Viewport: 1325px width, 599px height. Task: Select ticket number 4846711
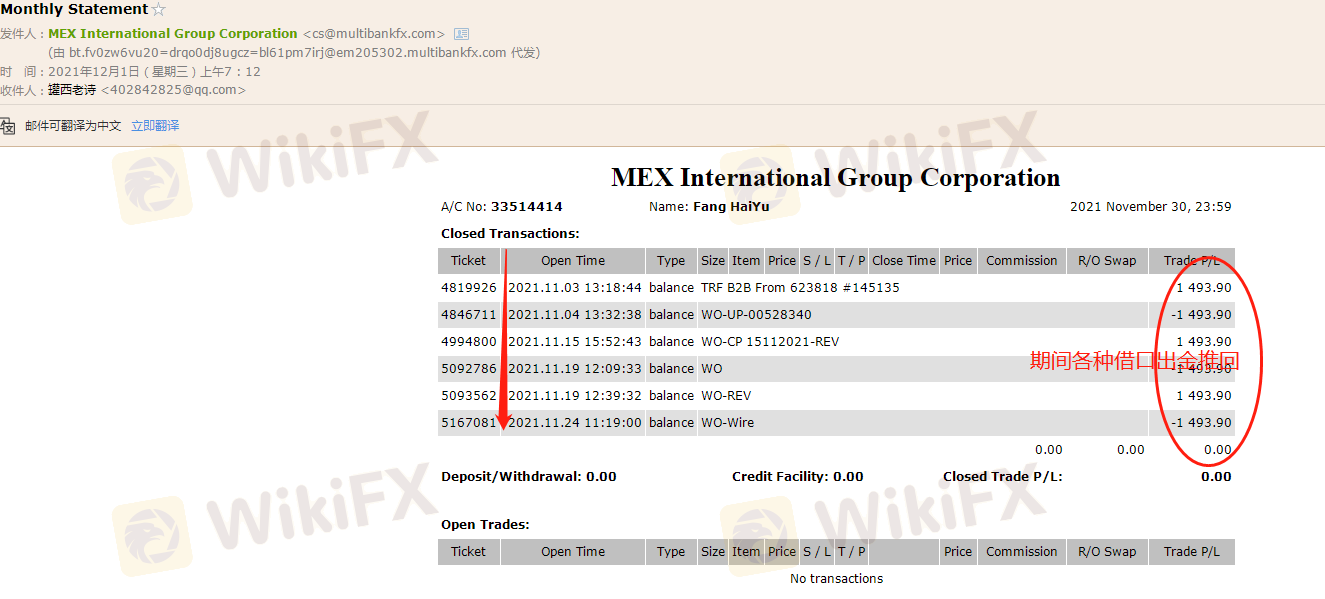[x=469, y=315]
